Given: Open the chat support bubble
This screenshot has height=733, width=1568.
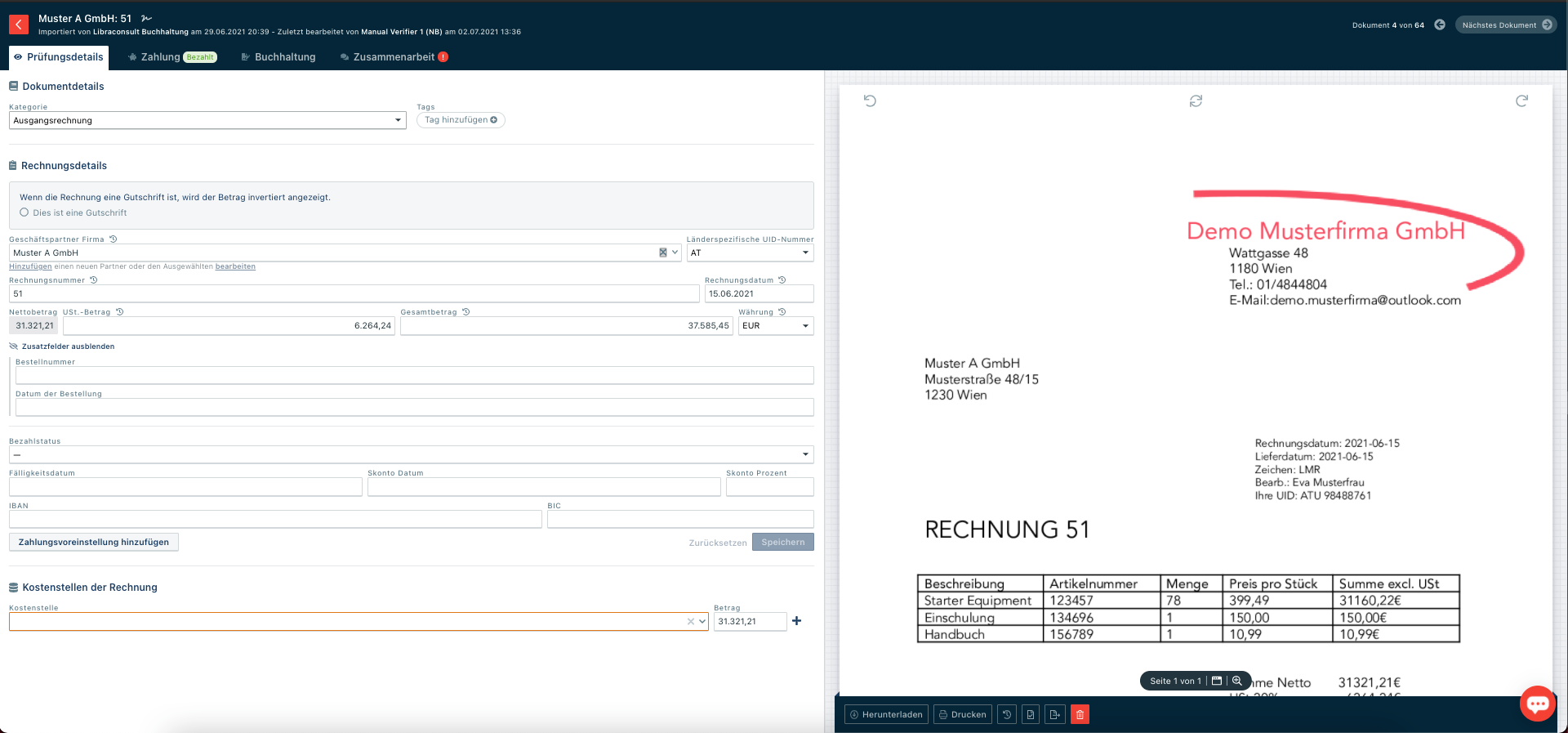Looking at the screenshot, I should click(x=1537, y=704).
